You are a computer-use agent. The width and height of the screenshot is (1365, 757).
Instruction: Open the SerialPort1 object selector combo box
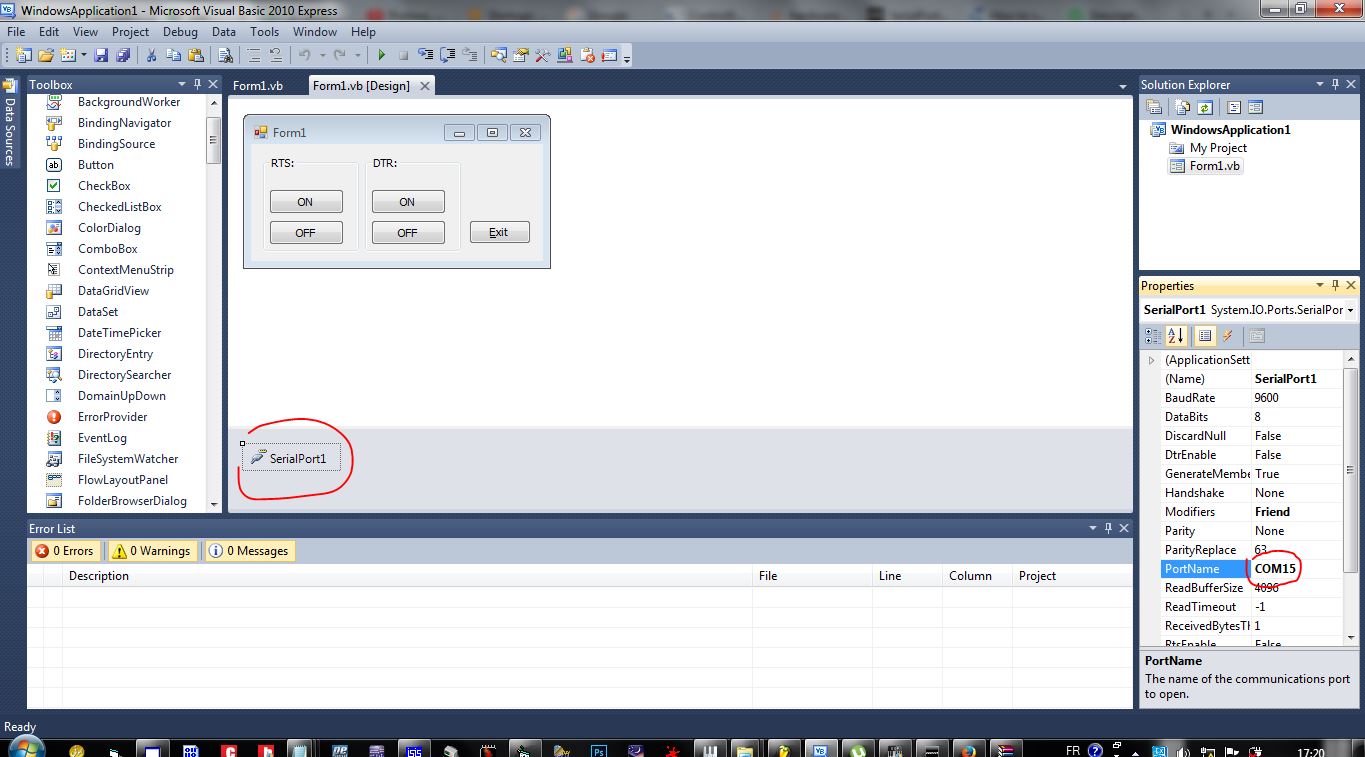1248,310
